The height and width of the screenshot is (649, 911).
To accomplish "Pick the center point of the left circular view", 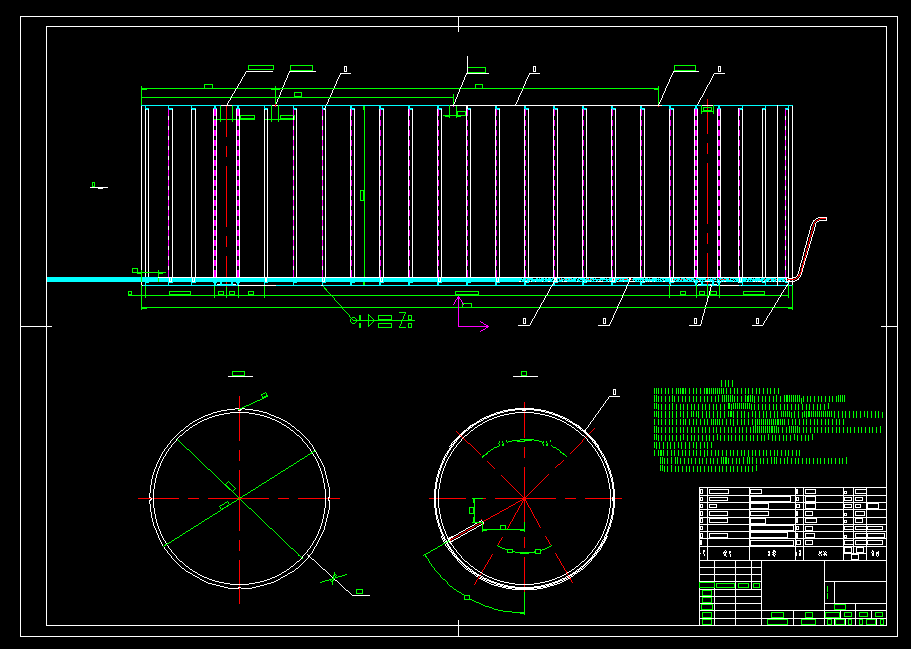I will (239, 499).
